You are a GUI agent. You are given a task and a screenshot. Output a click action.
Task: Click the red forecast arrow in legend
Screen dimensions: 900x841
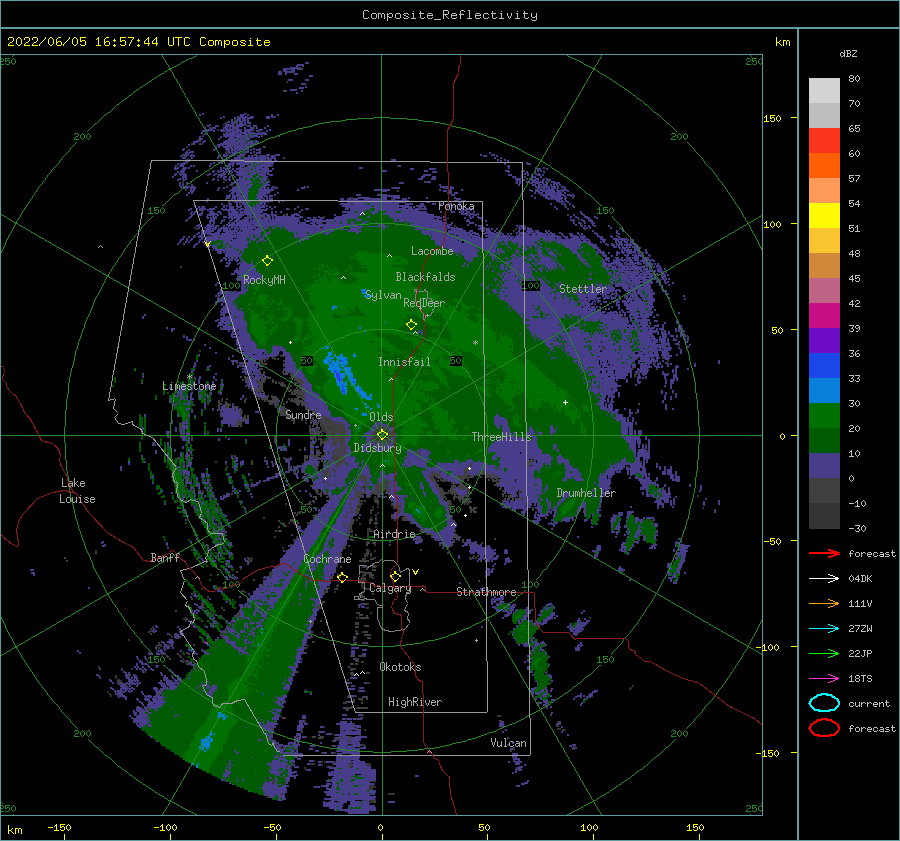pos(824,553)
